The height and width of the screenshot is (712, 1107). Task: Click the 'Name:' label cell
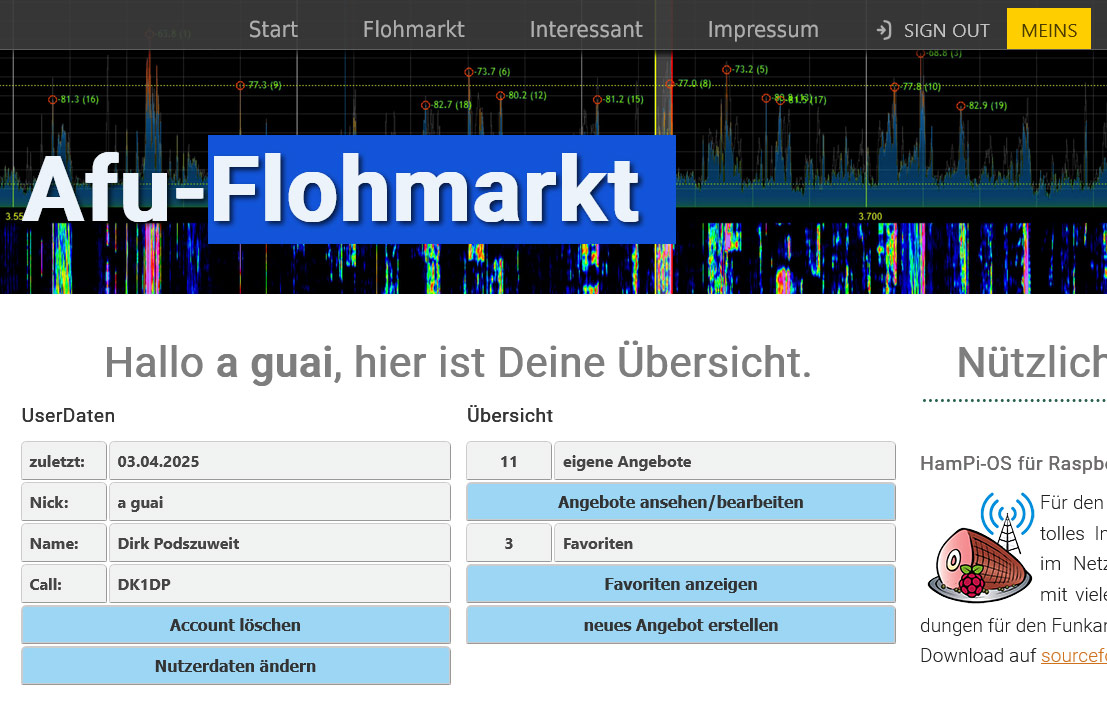(64, 543)
